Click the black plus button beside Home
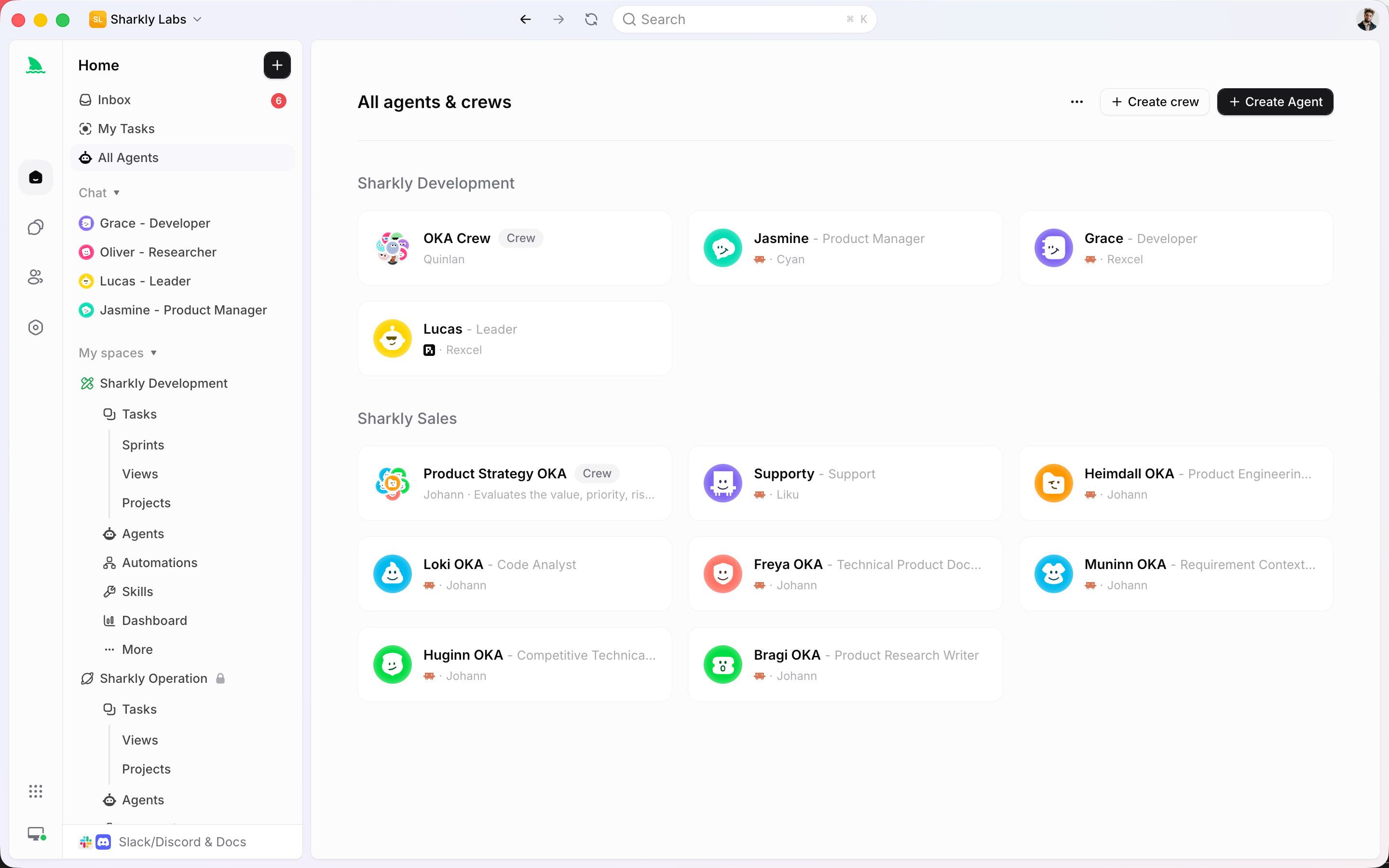1389x868 pixels. click(x=277, y=66)
